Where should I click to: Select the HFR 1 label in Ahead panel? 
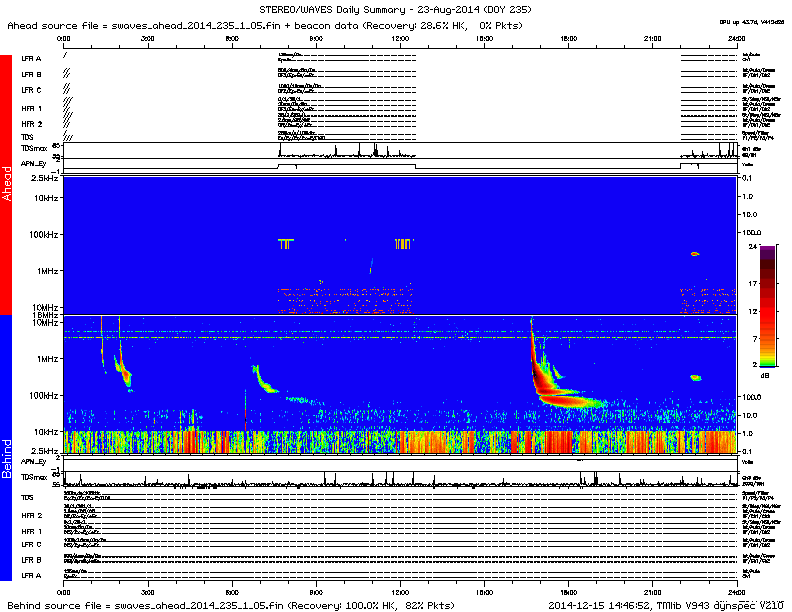click(32, 108)
